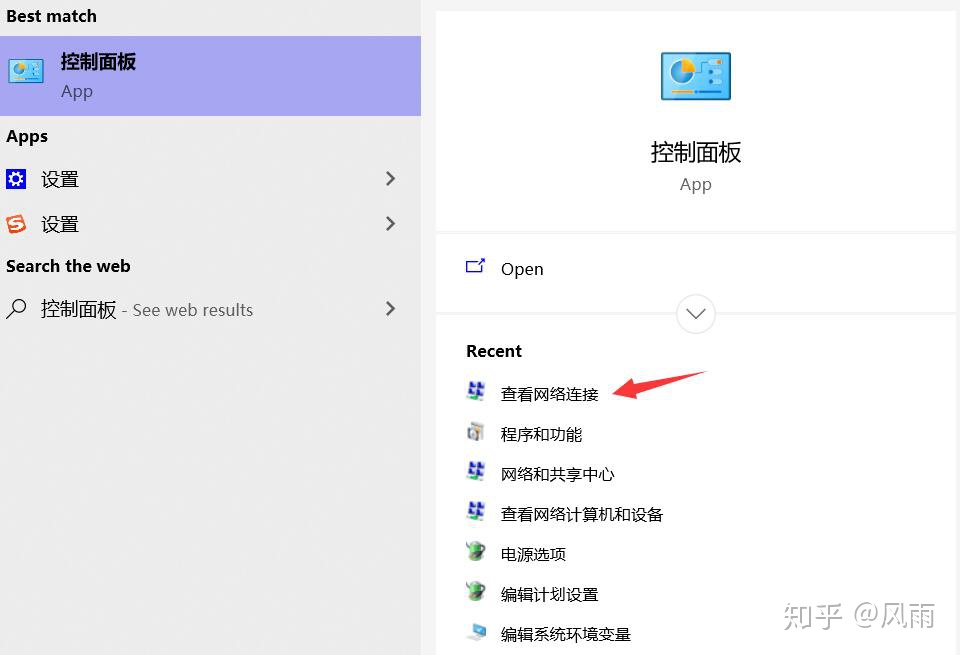Open 编辑系统环境变量 from Recent
960x655 pixels.
point(565,634)
